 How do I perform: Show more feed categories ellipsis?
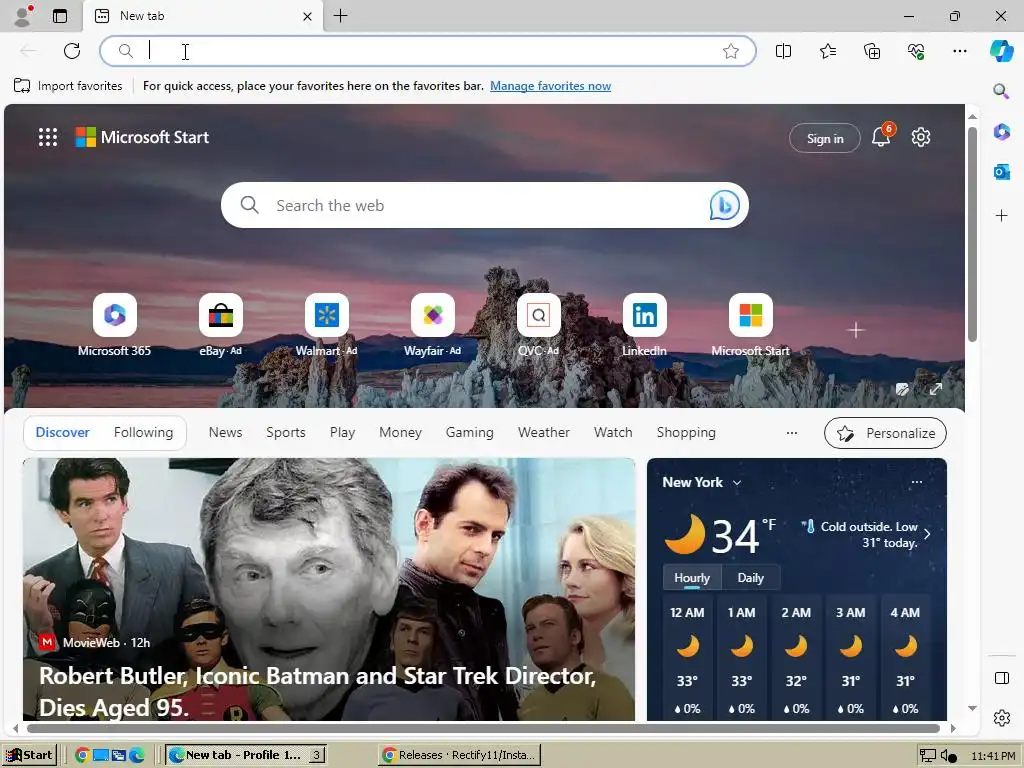(x=792, y=432)
